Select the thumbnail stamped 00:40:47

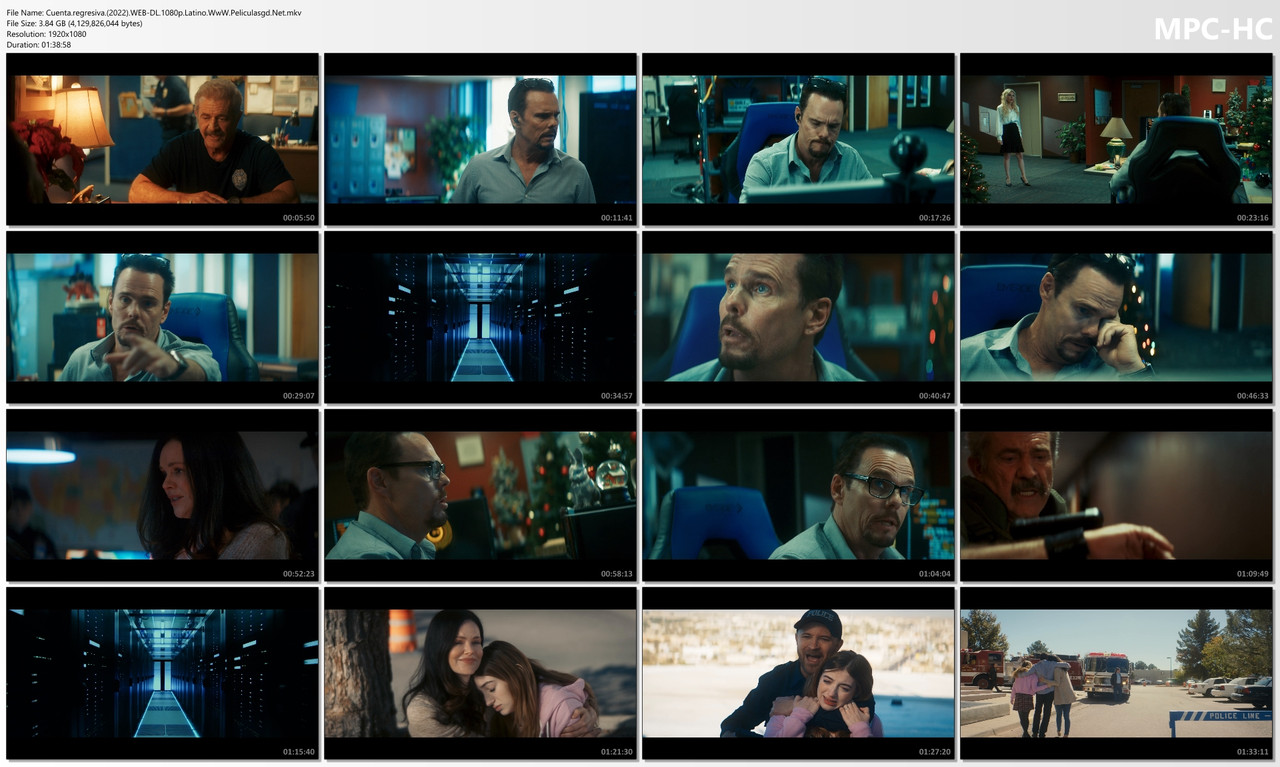798,317
